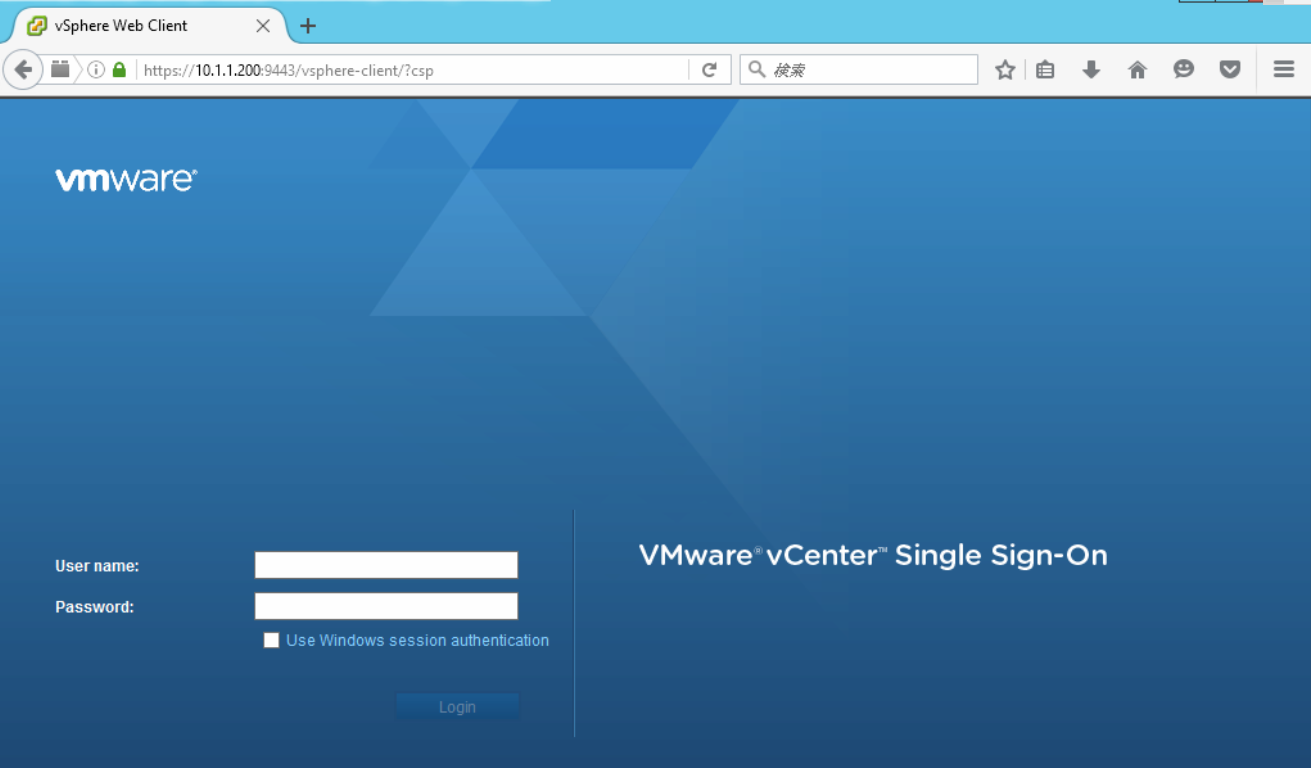Viewport: 1311px width, 768px height.
Task: Click the browser search field
Action: 859,70
